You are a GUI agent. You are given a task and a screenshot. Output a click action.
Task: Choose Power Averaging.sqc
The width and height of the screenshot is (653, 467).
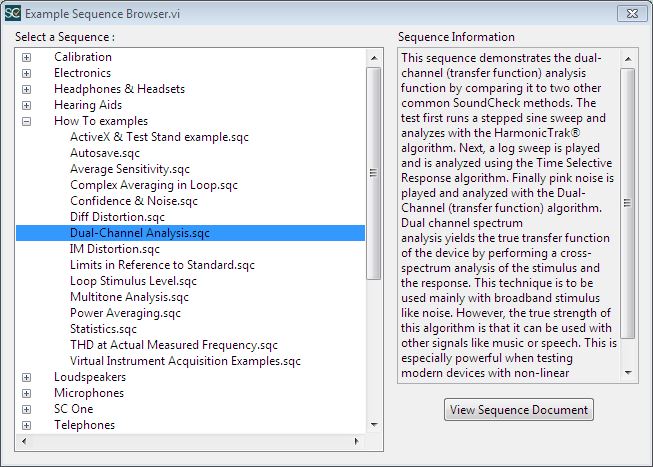click(x=125, y=313)
